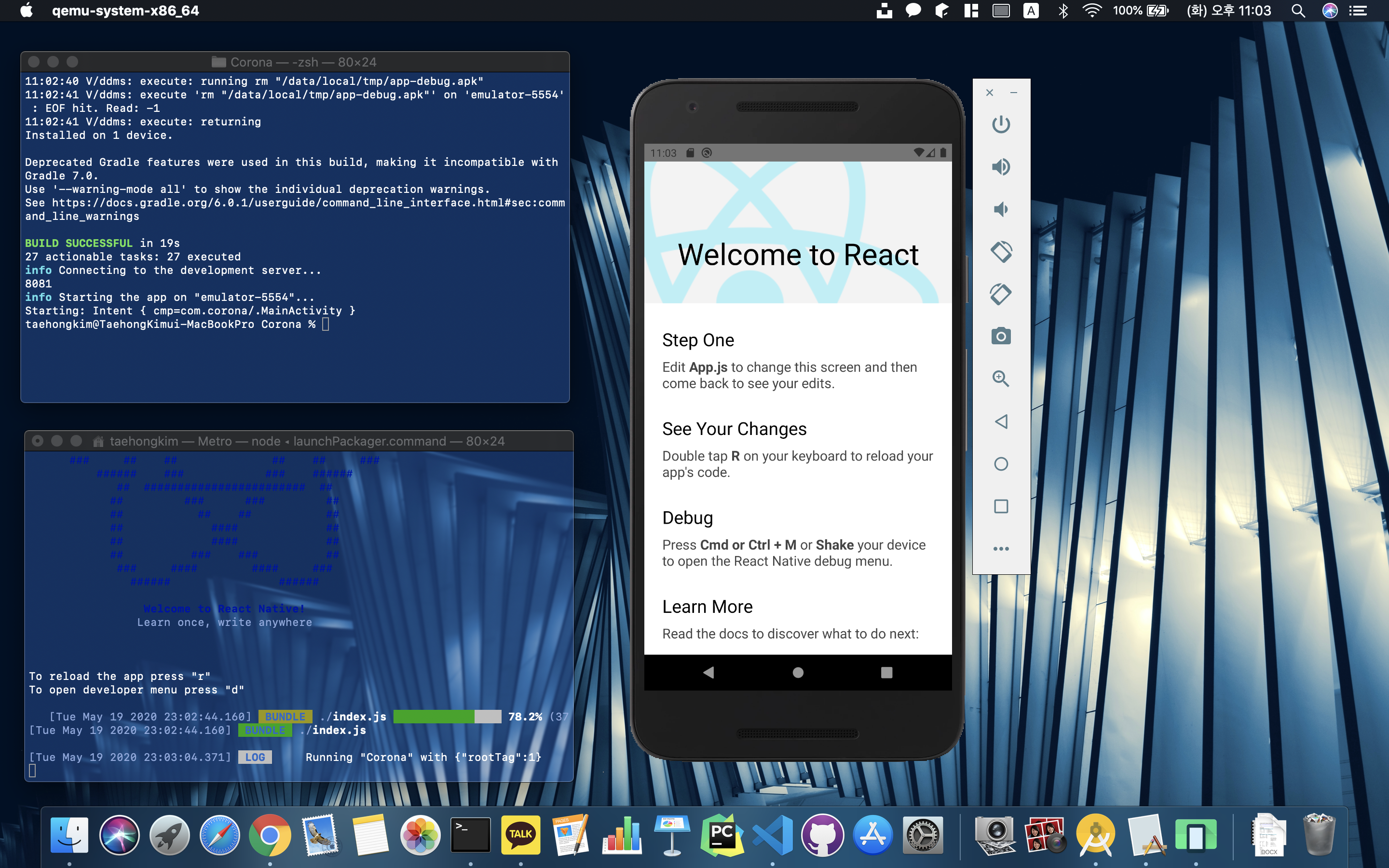This screenshot has width=1389, height=868.
Task: Click Siri icon in menu bar
Action: (1329, 11)
